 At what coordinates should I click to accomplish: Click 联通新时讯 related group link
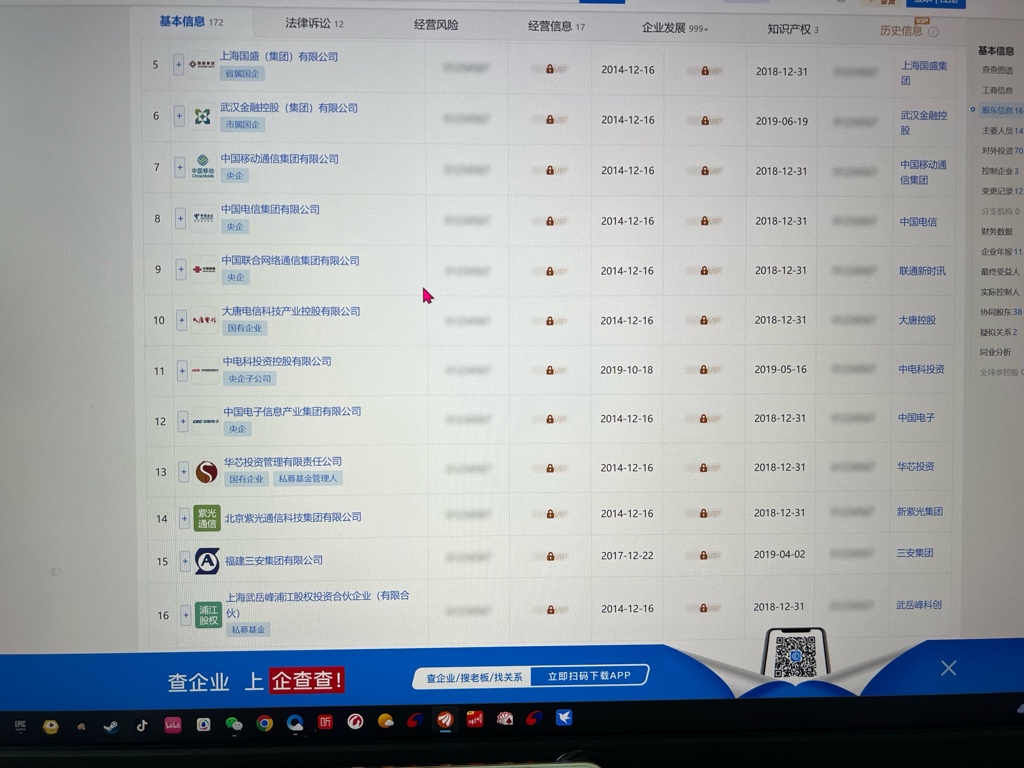tap(922, 270)
